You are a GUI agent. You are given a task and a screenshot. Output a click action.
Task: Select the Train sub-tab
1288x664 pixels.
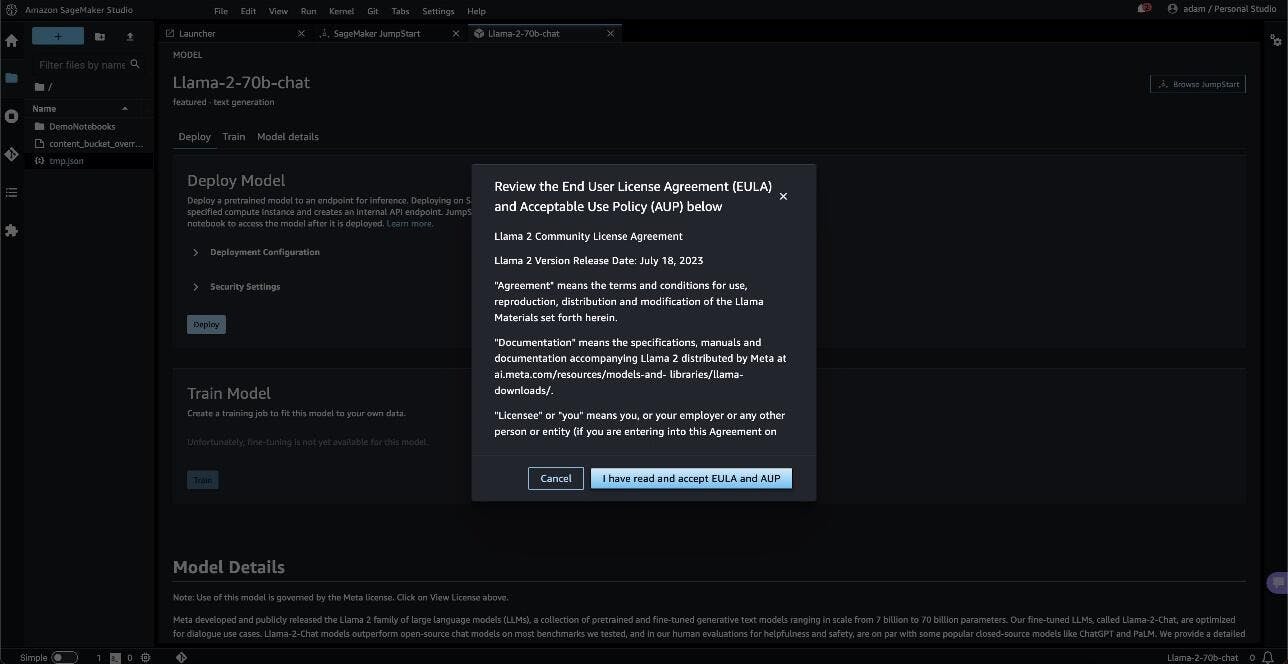coord(234,137)
